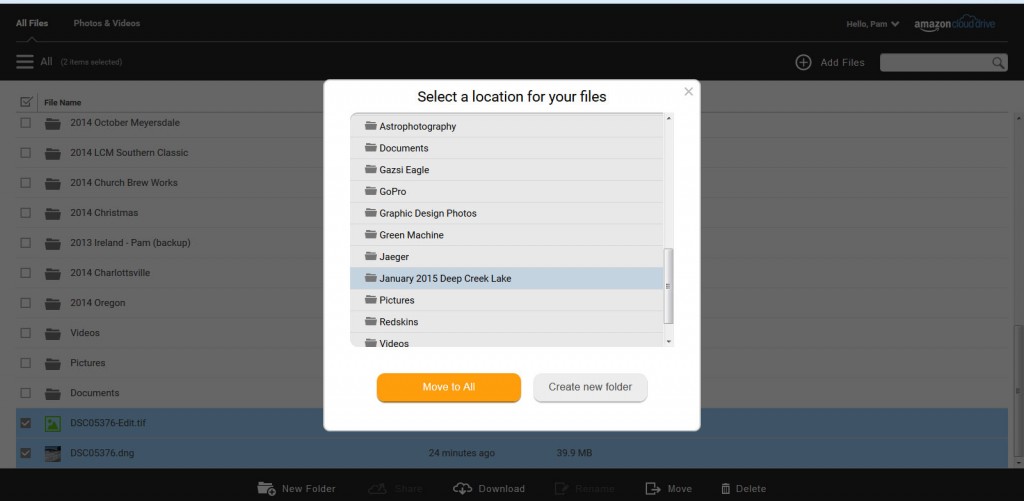Click folder icon of 2014 Oregon
1024x501 pixels.
pos(53,304)
